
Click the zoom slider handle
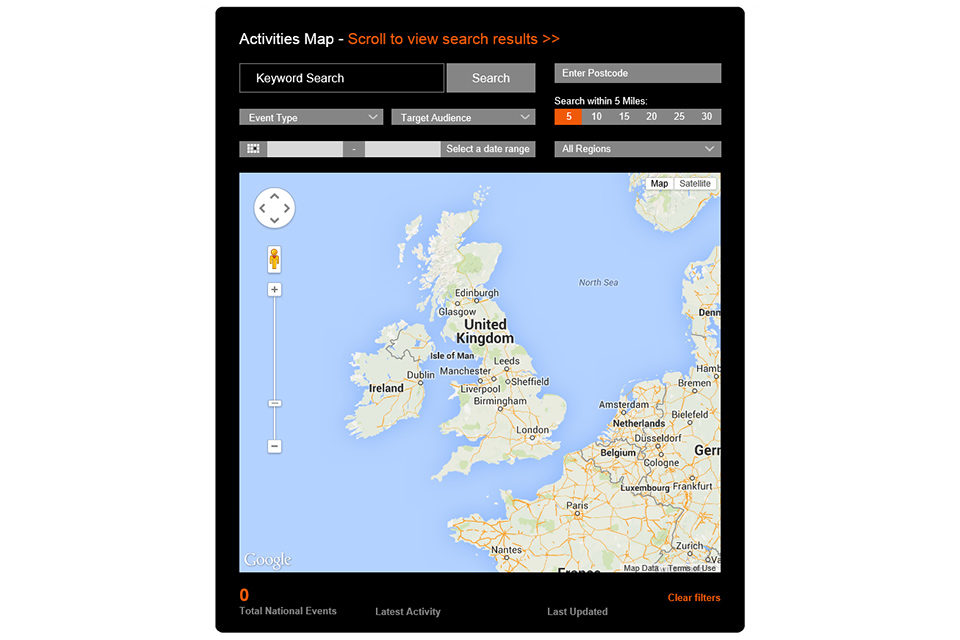[x=274, y=404]
